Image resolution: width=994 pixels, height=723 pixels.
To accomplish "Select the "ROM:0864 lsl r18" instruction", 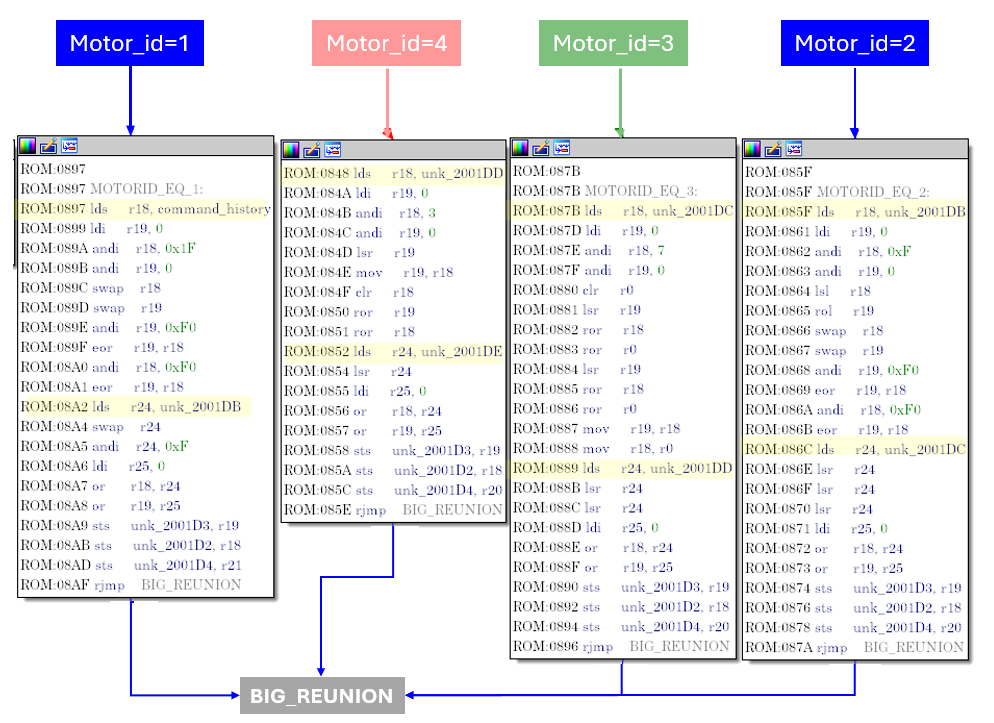I will [808, 291].
